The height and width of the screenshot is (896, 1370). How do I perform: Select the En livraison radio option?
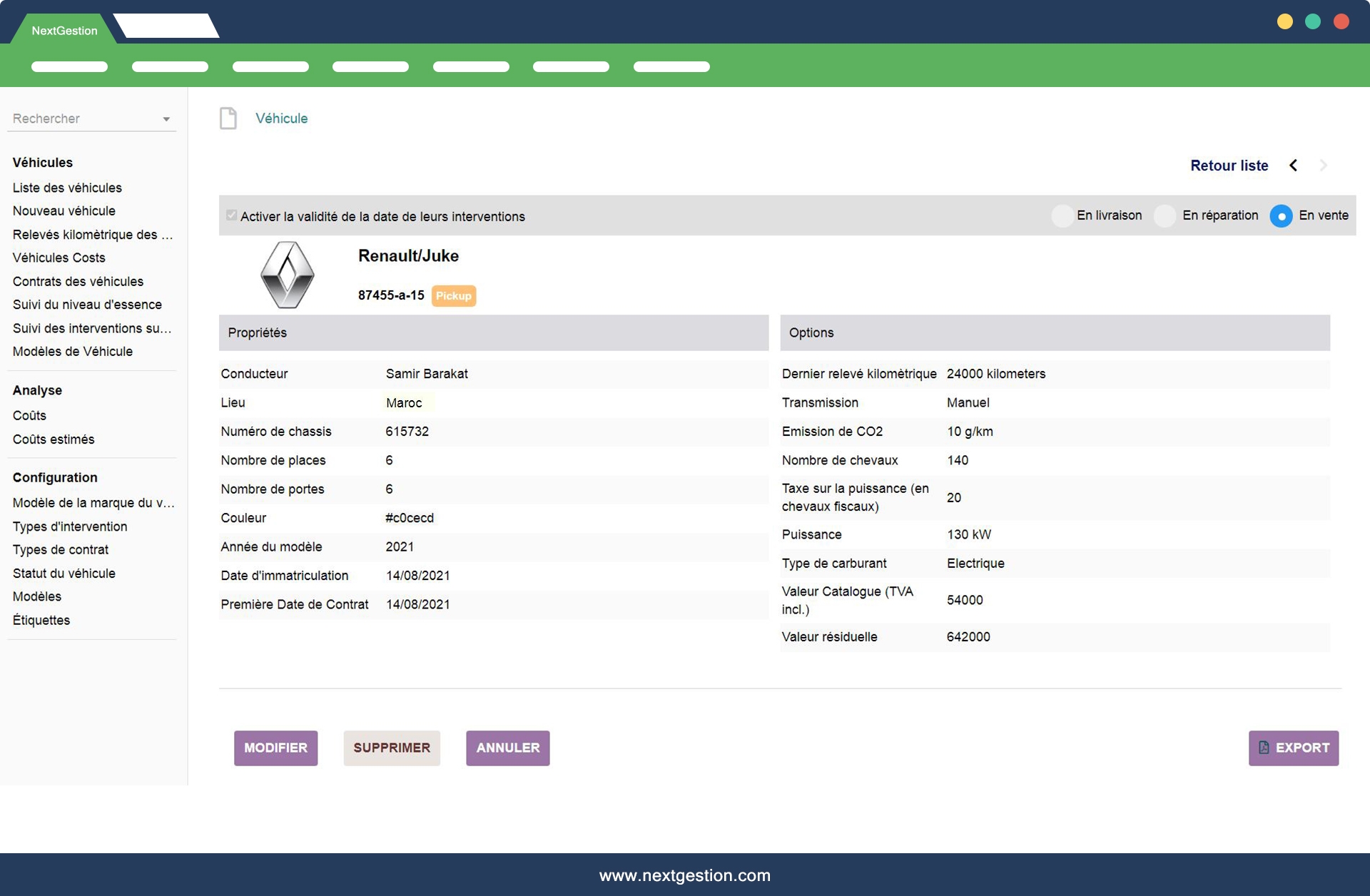1062,215
